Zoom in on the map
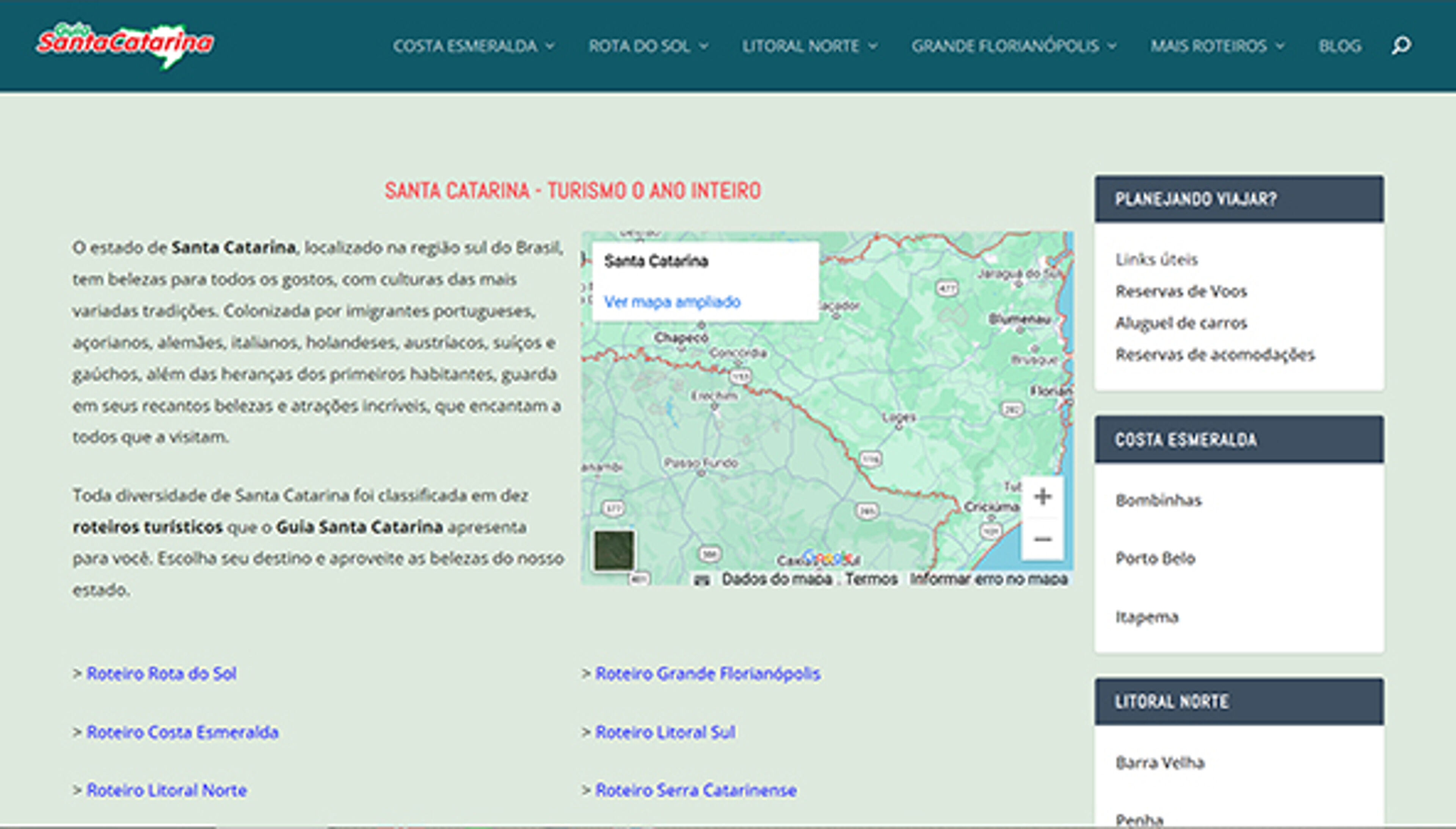The height and width of the screenshot is (829, 1456). pyautogui.click(x=1042, y=496)
